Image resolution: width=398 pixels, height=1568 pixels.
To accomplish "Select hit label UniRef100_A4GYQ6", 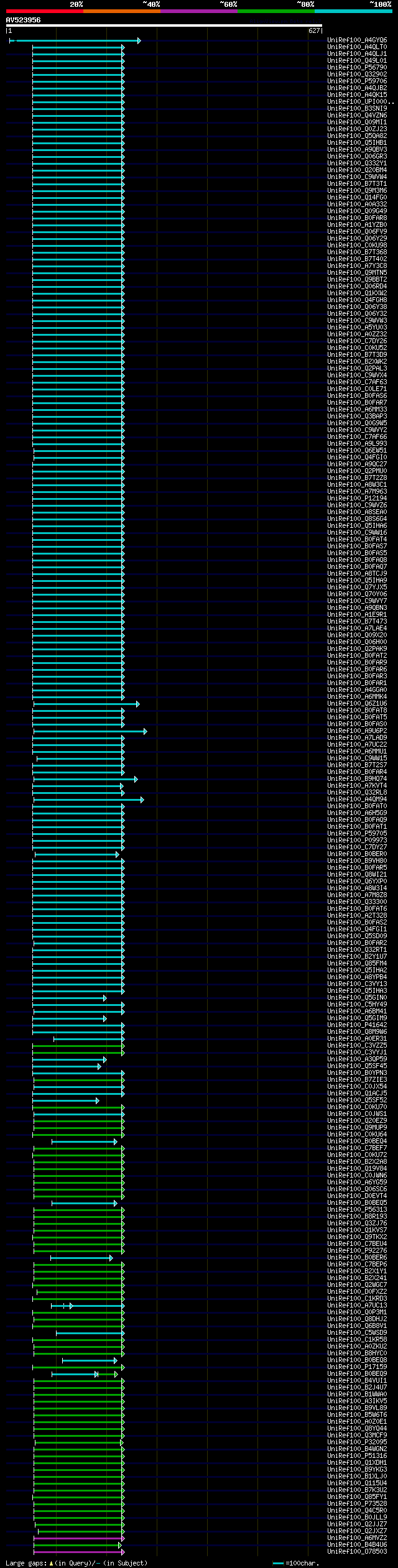I will pyautogui.click(x=357, y=40).
